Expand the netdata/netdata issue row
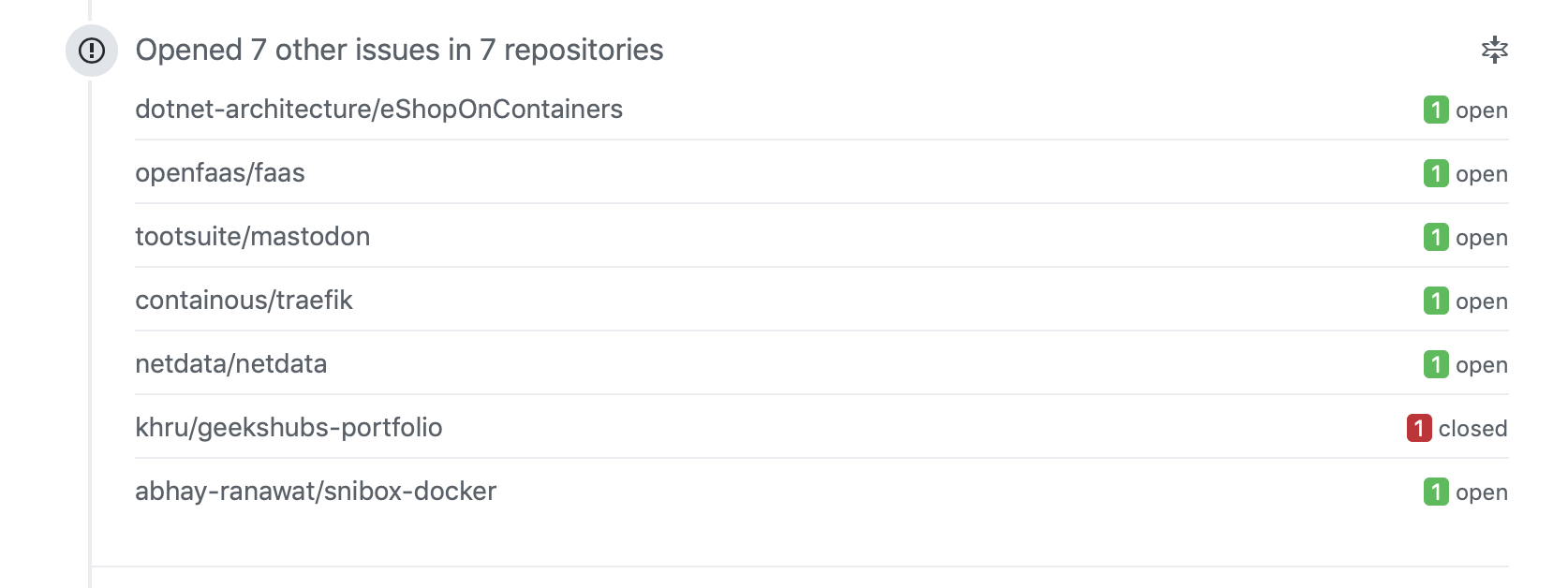The height and width of the screenshot is (588, 1568). (231, 364)
